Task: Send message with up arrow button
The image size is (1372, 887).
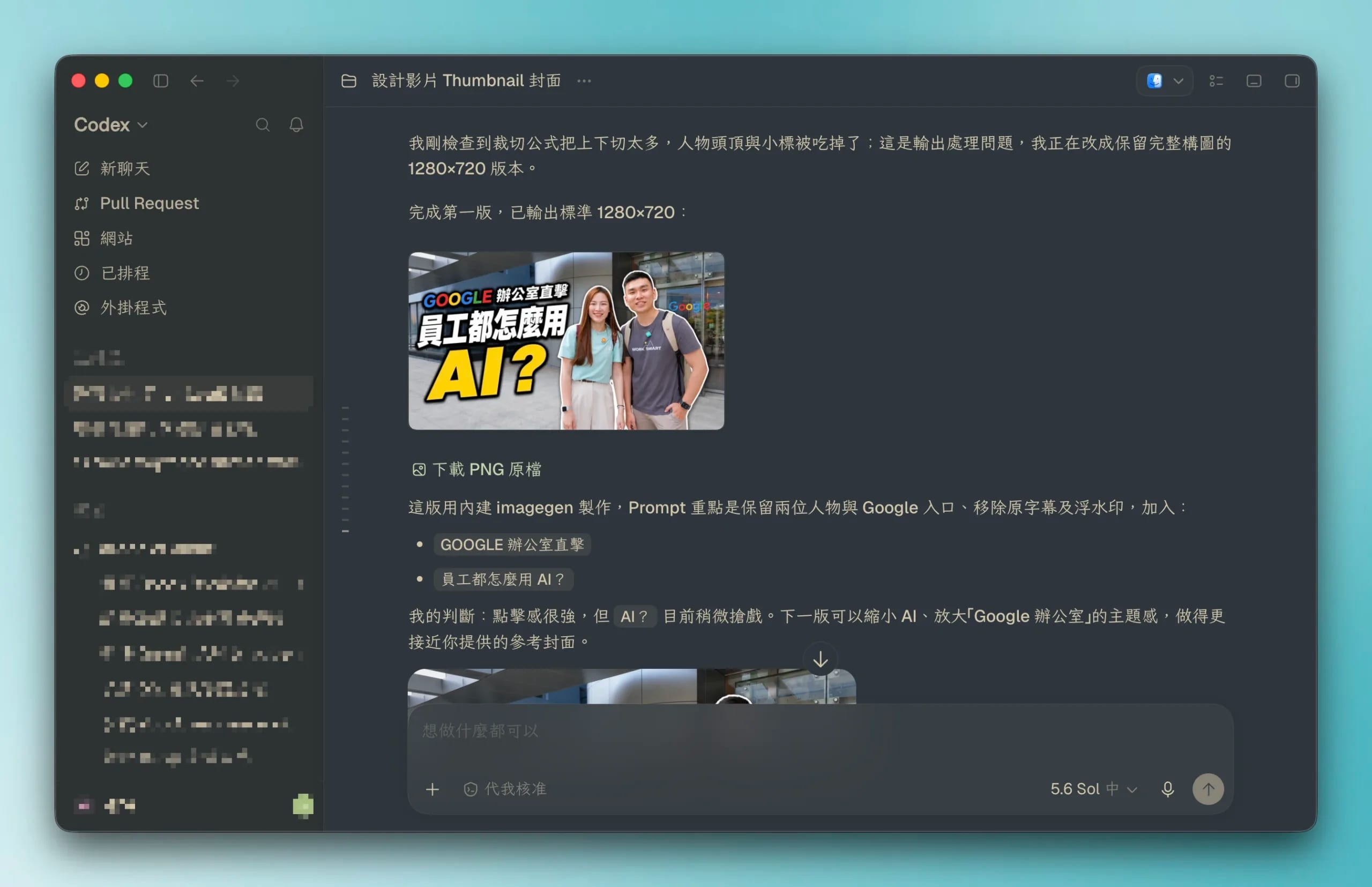Action: pyautogui.click(x=1208, y=789)
